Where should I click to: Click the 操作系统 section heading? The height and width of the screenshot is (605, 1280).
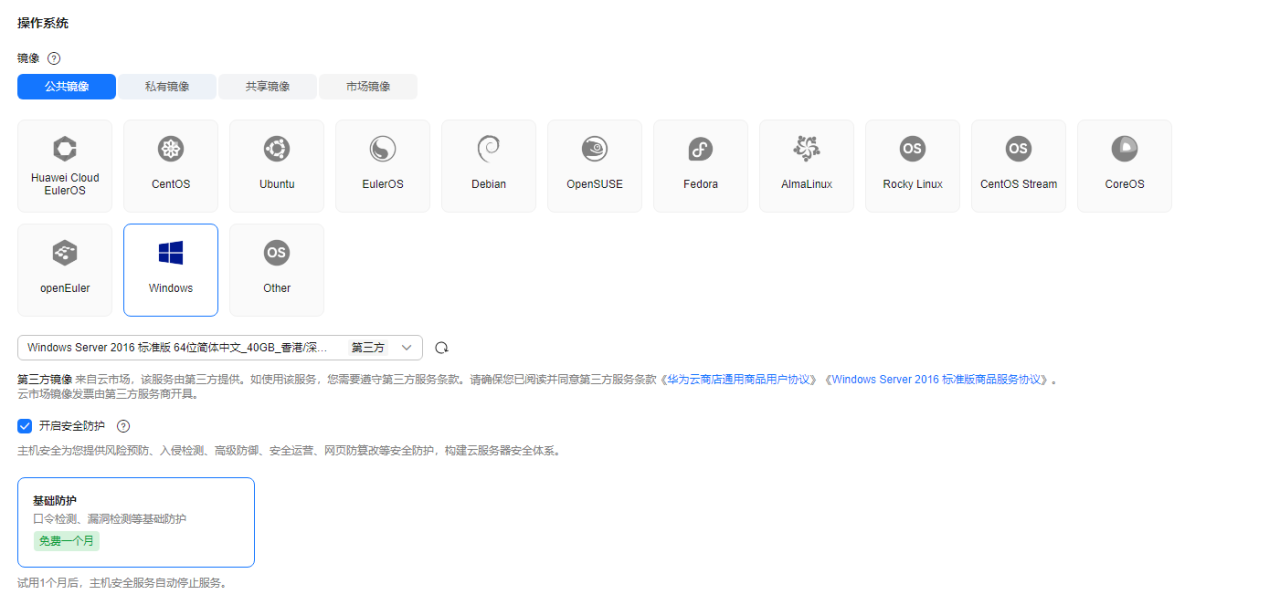coord(43,23)
